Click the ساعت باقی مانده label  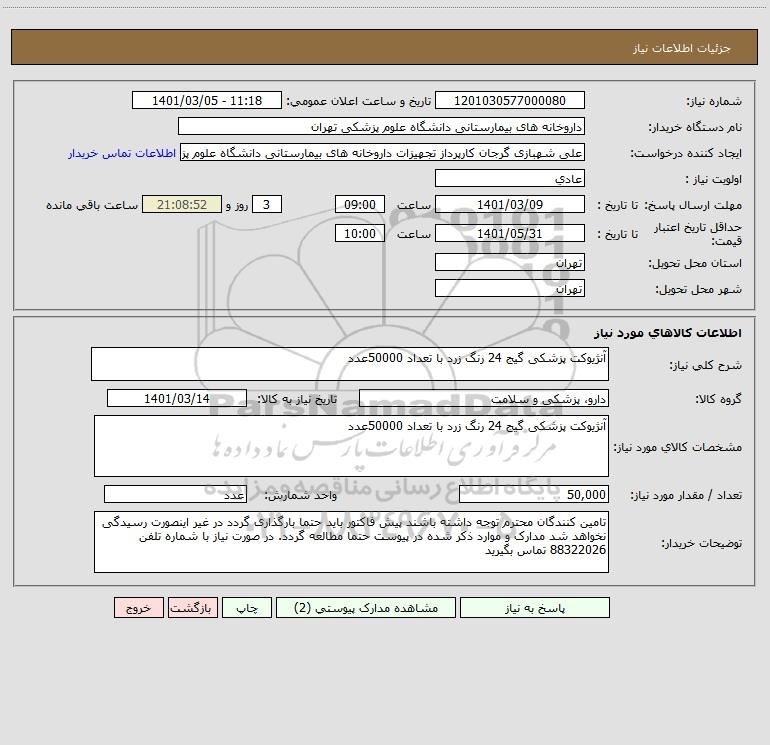point(92,205)
